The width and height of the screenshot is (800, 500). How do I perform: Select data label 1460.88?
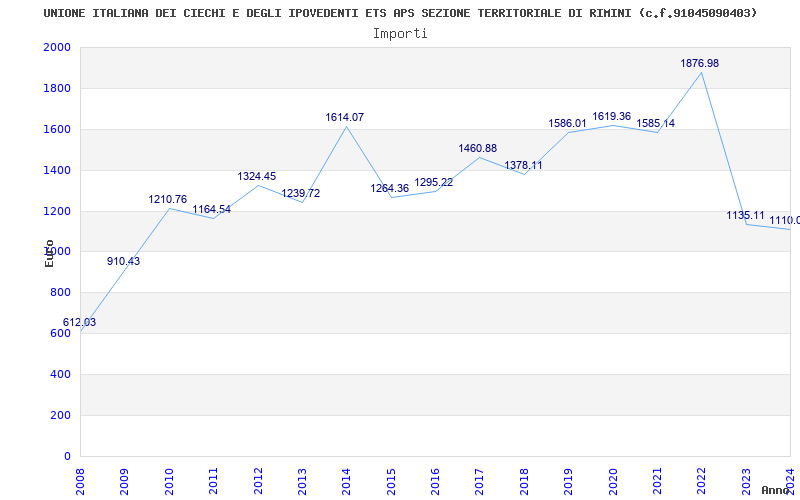click(x=478, y=148)
